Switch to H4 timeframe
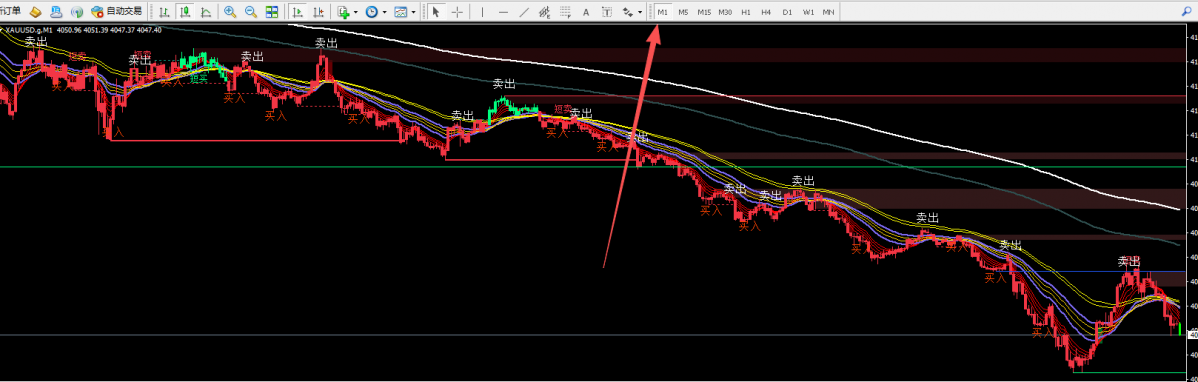The height and width of the screenshot is (382, 1198). [766, 12]
